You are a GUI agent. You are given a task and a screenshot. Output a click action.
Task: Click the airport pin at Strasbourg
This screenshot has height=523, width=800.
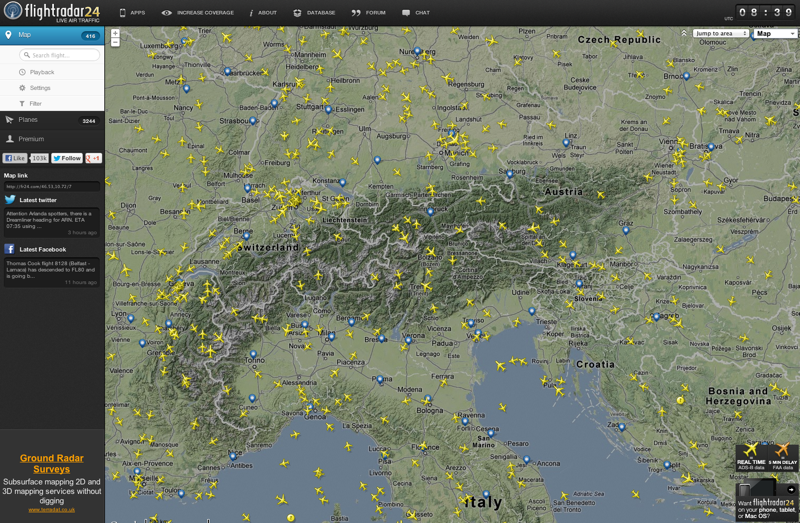[253, 121]
